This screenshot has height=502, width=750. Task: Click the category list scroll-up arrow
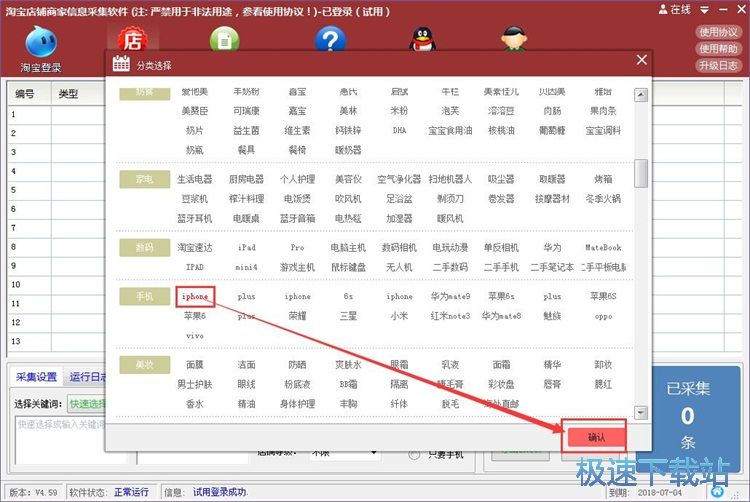point(641,95)
